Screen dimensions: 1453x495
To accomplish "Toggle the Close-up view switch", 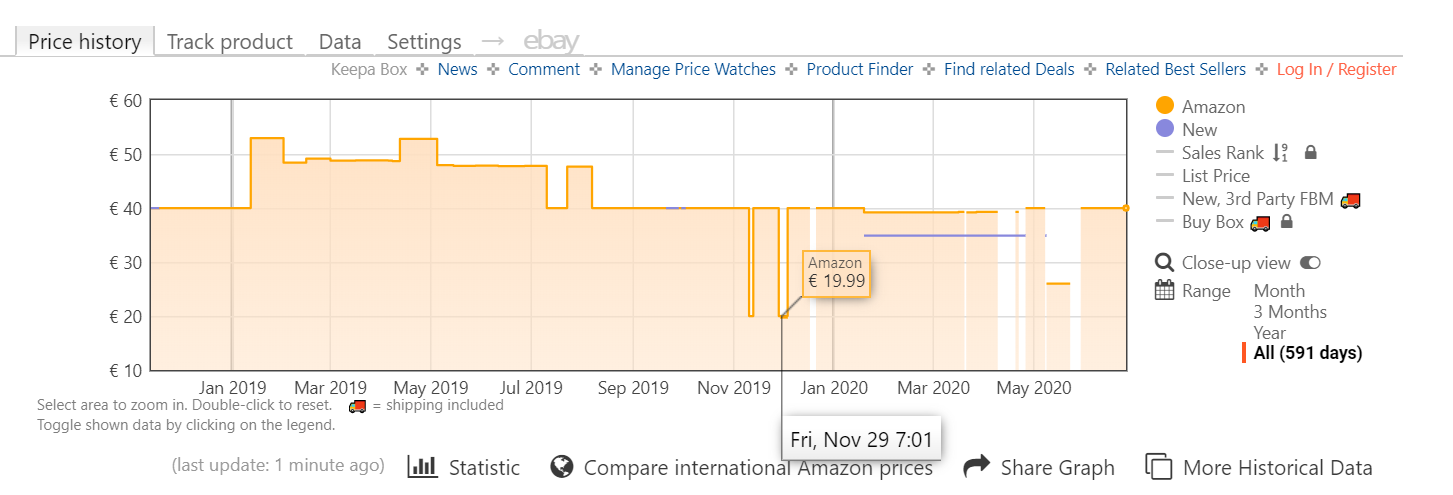I will click(1310, 263).
